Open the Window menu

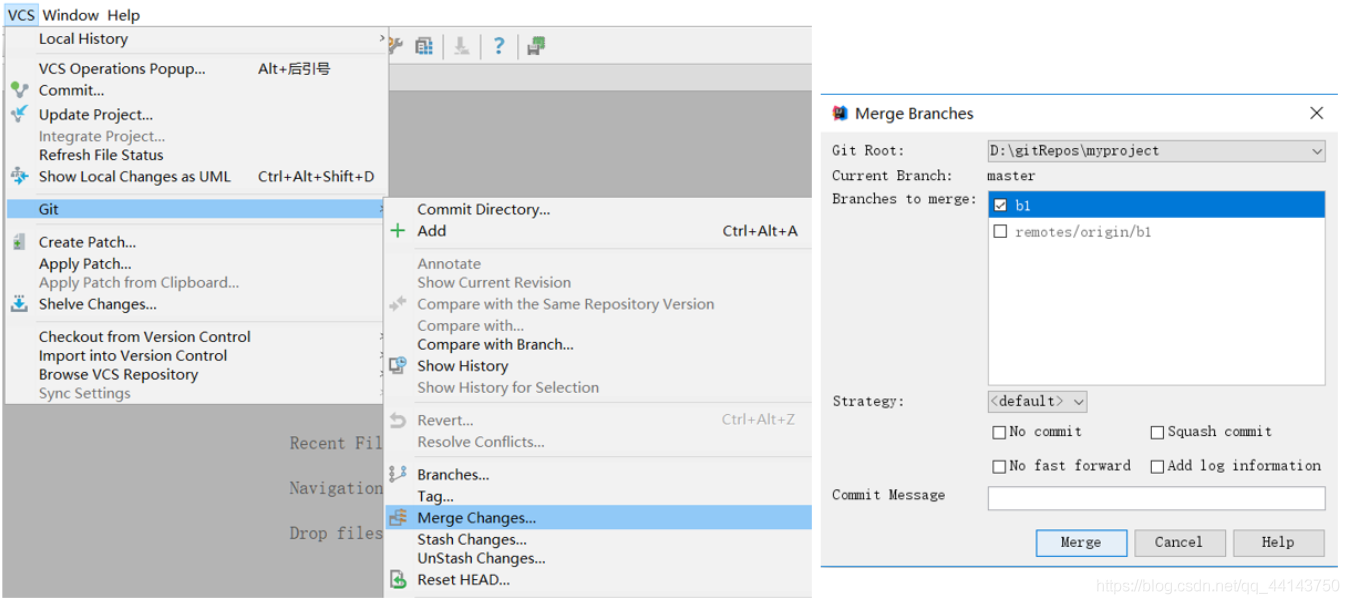tap(70, 15)
